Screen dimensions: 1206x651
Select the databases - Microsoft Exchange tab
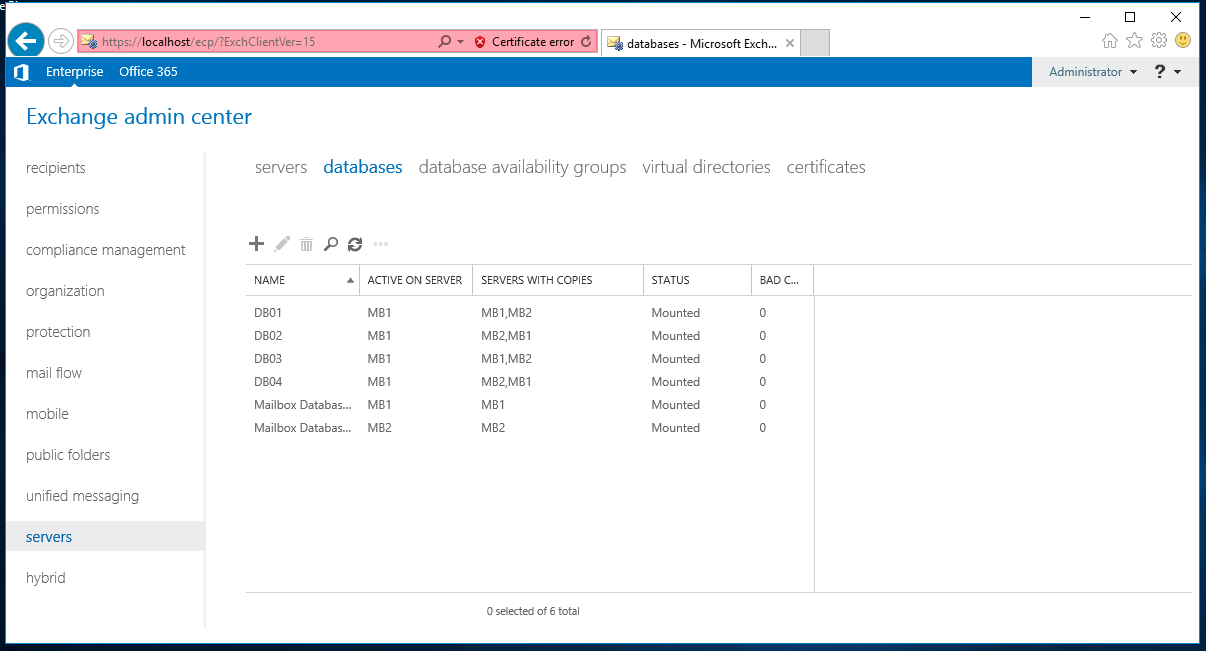(701, 43)
